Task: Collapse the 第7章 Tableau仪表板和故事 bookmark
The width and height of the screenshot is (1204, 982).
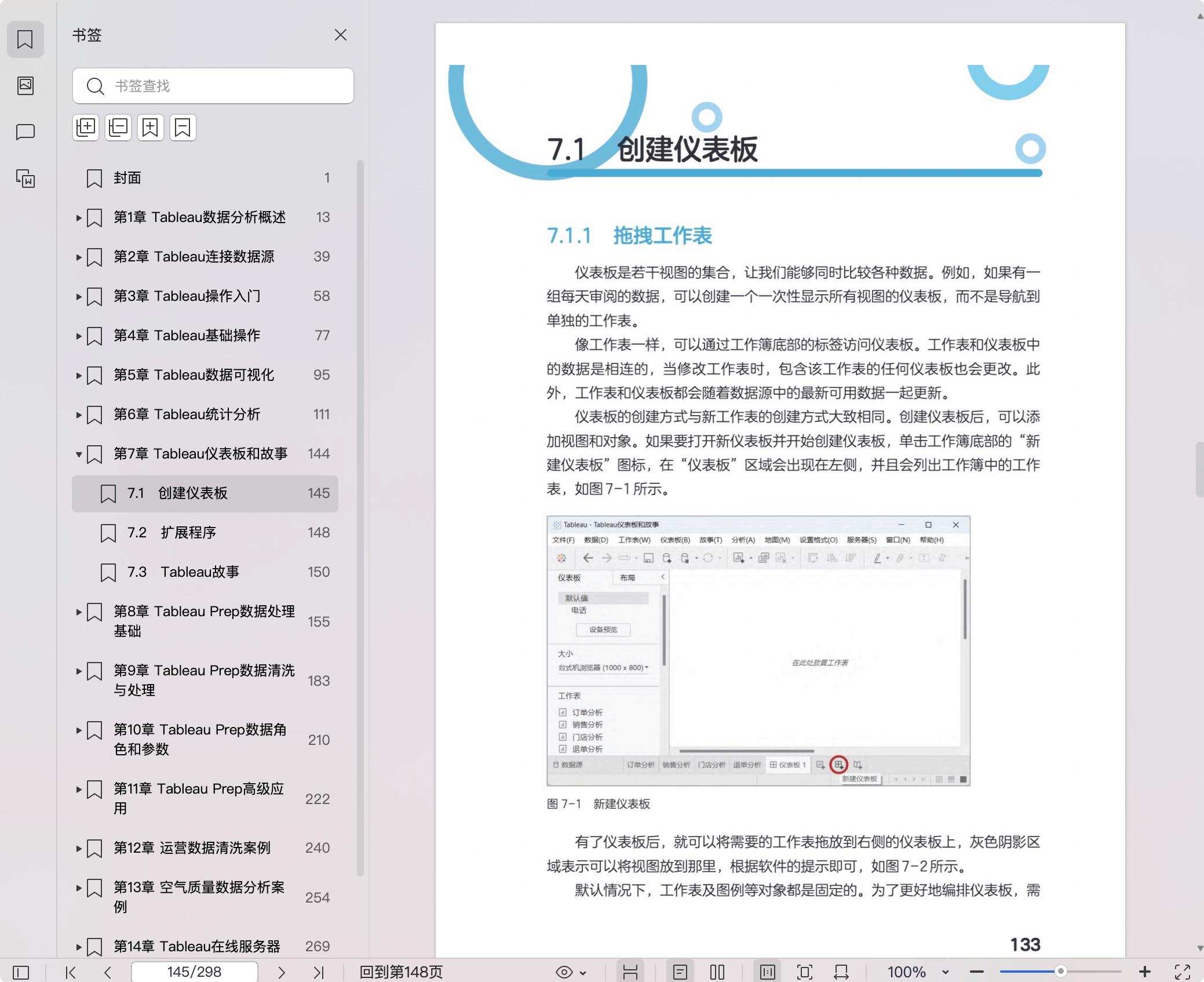Action: 78,454
